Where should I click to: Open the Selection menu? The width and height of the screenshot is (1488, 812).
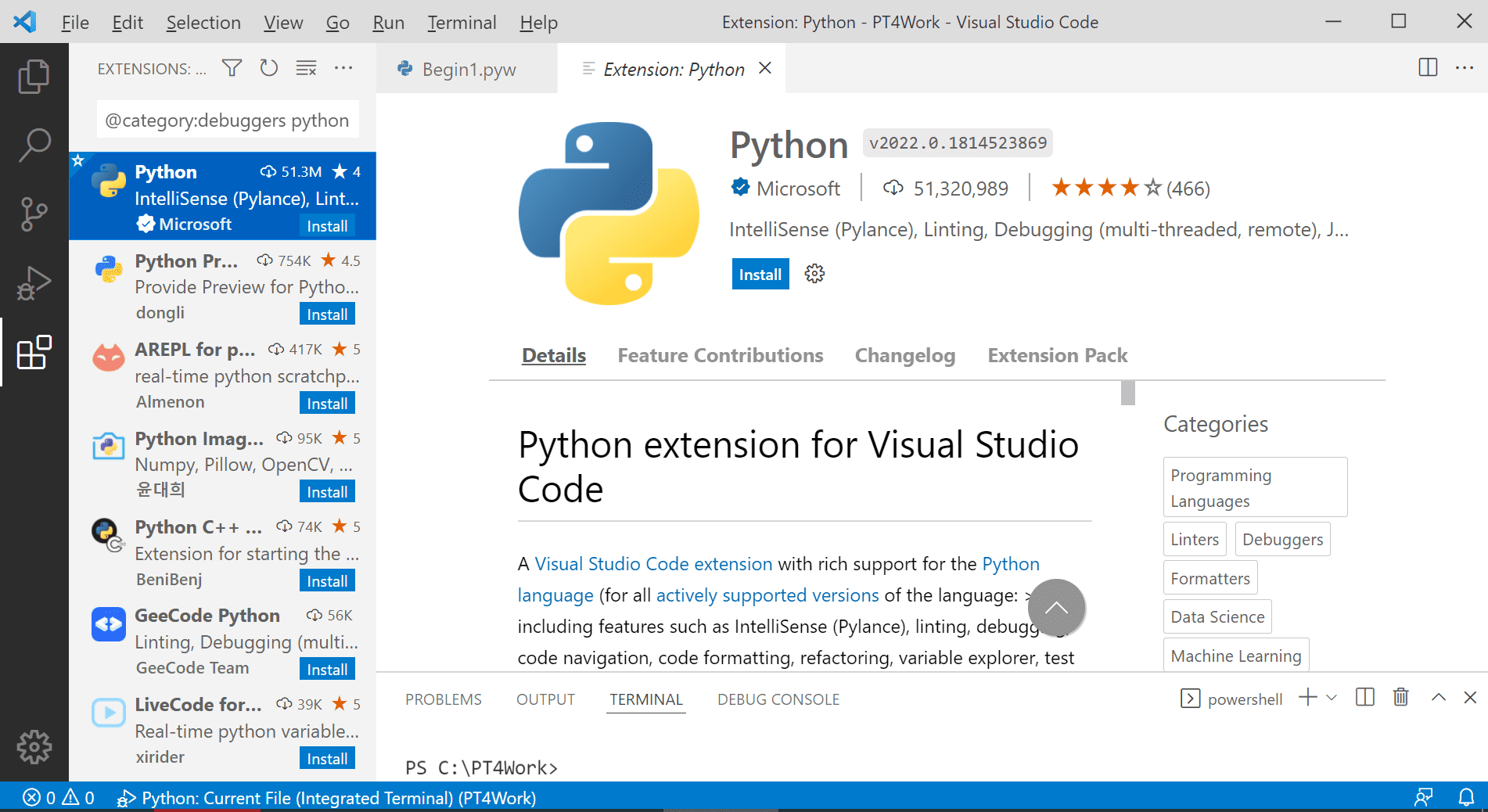click(203, 23)
